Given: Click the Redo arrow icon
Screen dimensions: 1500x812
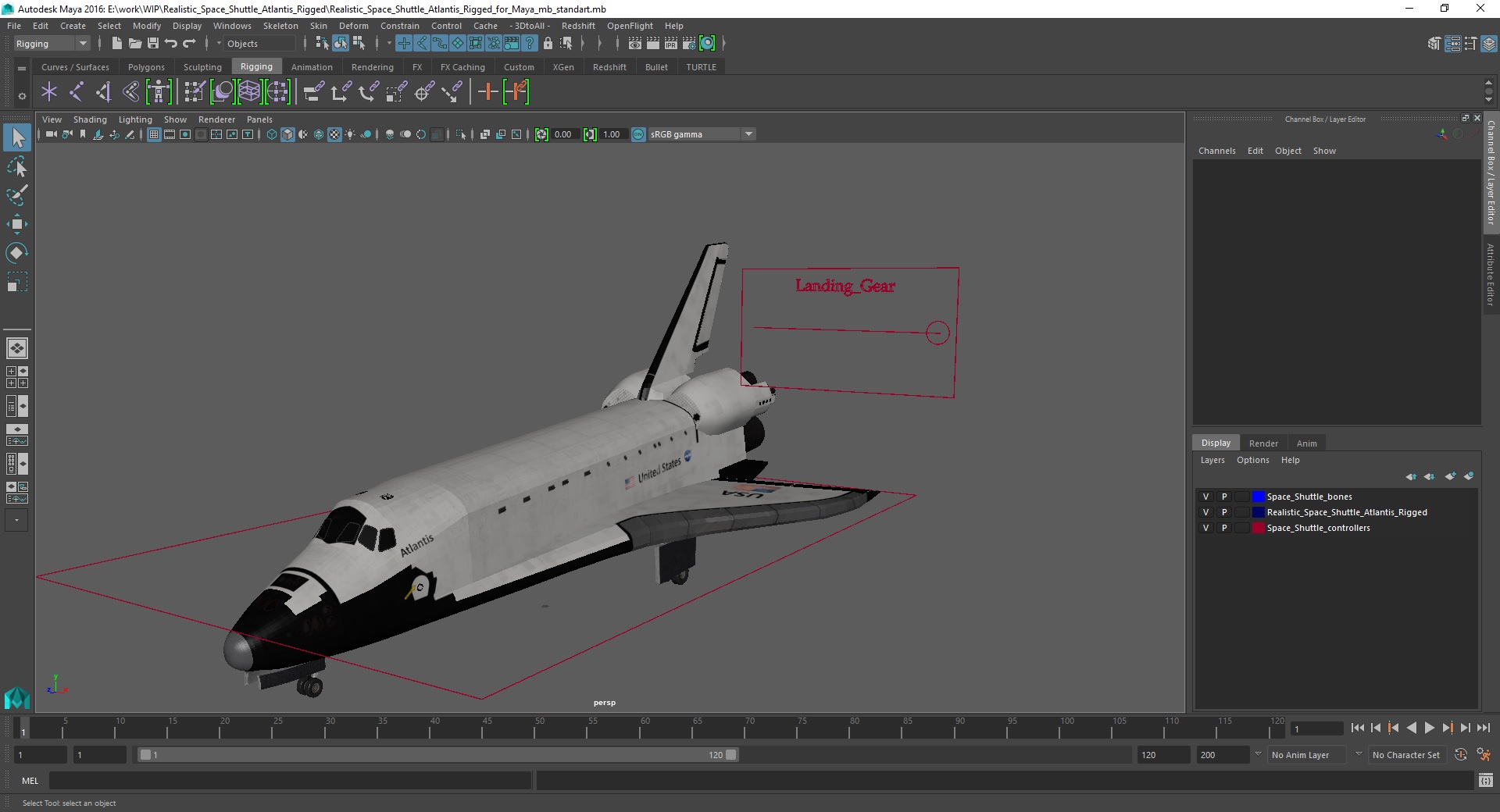Looking at the screenshot, I should click(x=189, y=44).
